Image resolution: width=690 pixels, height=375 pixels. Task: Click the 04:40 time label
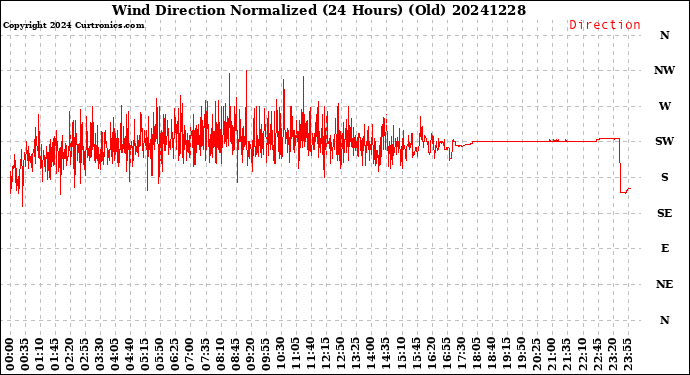tap(130, 354)
